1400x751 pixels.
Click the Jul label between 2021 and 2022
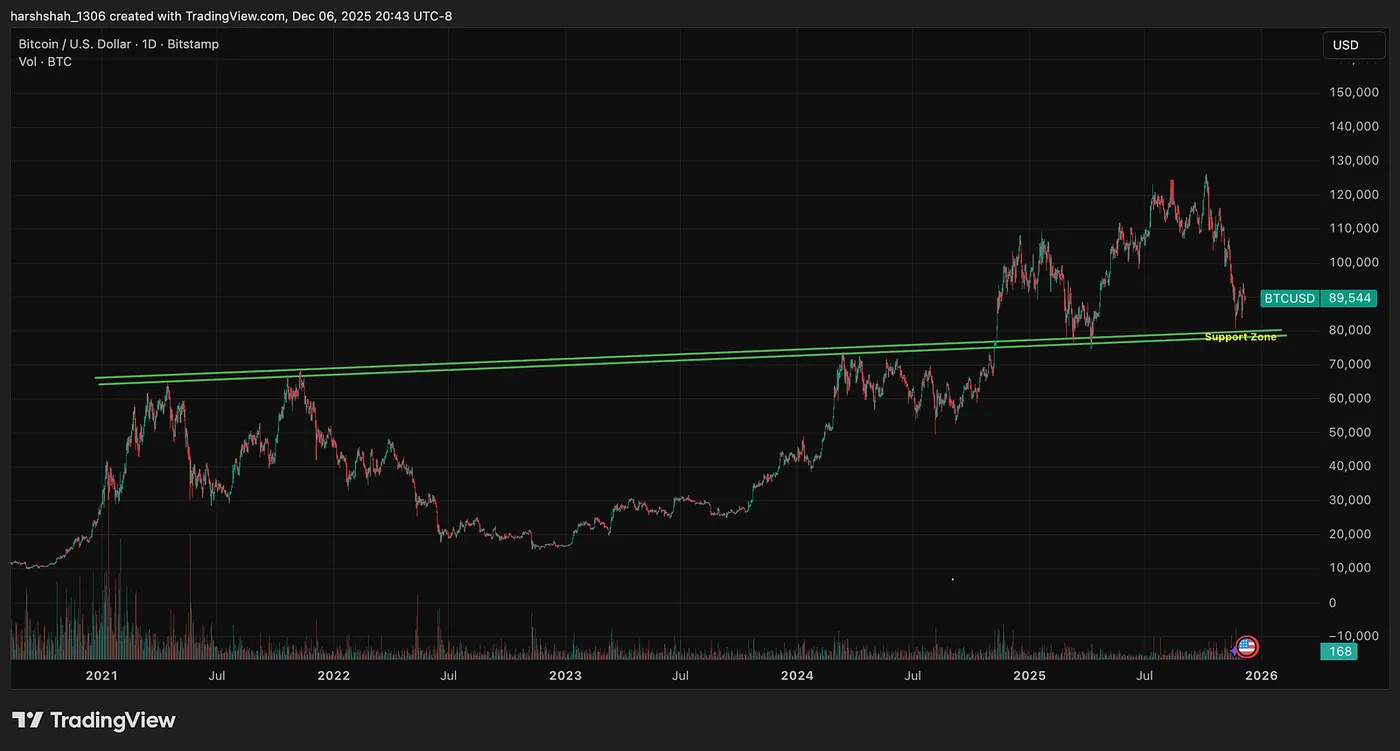217,676
